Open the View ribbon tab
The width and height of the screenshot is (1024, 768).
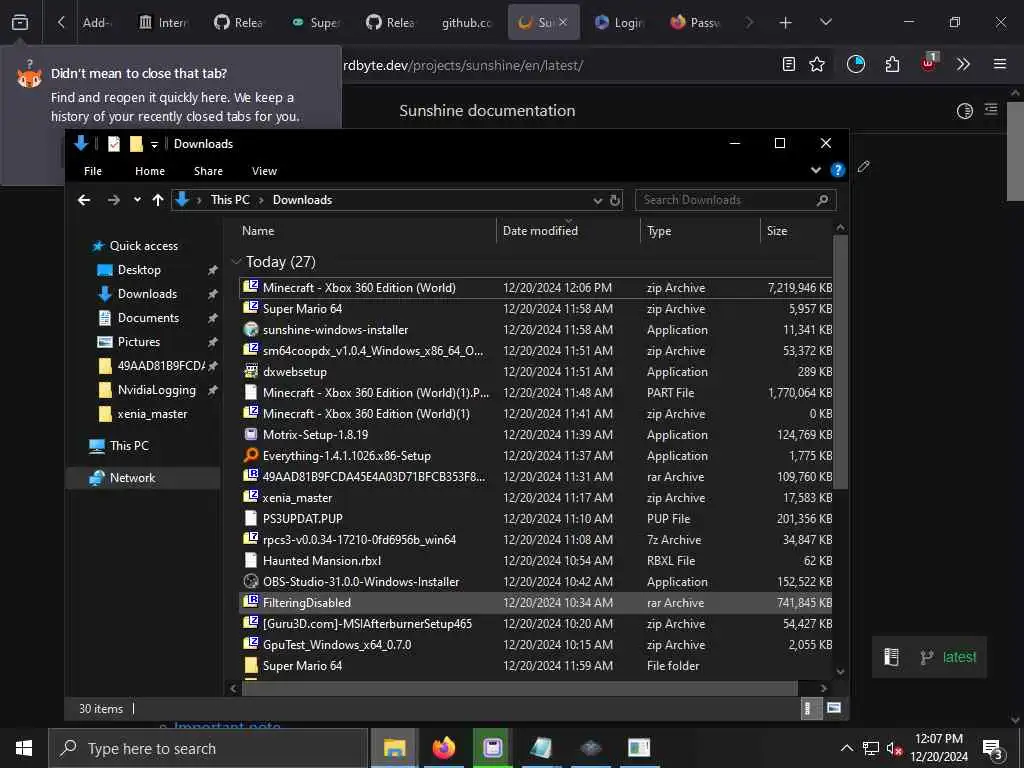coord(264,171)
